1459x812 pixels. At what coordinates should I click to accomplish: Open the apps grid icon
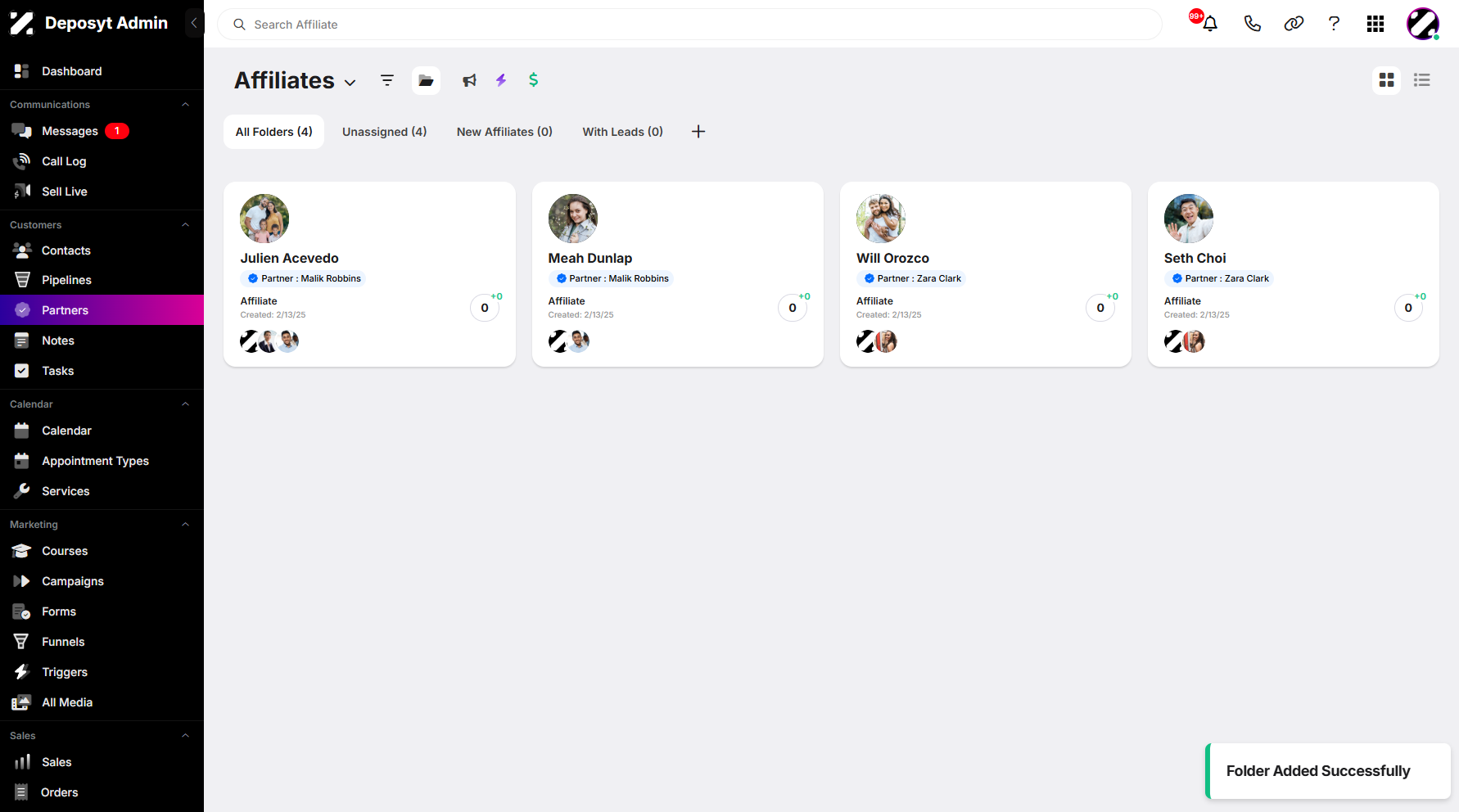pos(1375,24)
